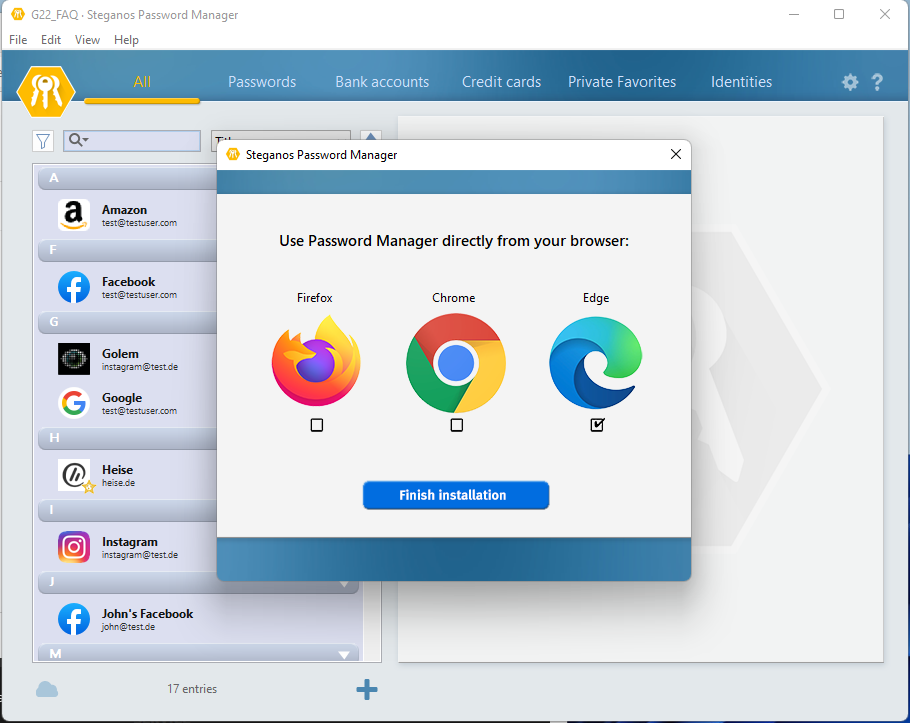The height and width of the screenshot is (723, 910).
Task: Click the help question mark icon
Action: 877,82
